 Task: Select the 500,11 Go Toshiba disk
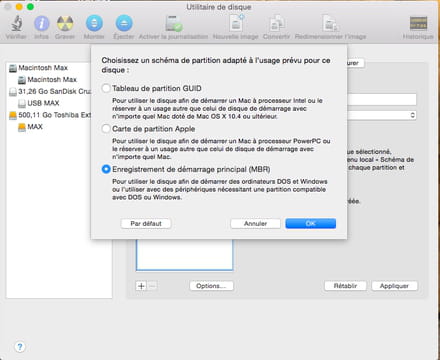[x=50, y=115]
